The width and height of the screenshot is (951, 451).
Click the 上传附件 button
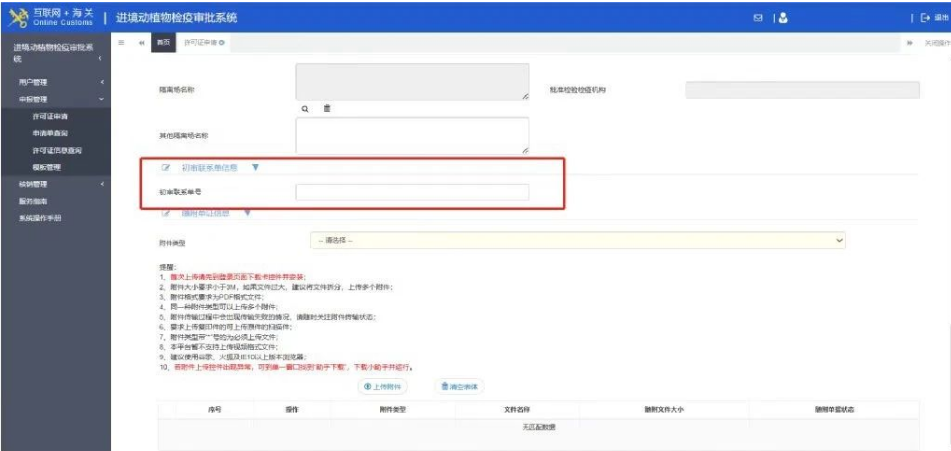pos(382,386)
